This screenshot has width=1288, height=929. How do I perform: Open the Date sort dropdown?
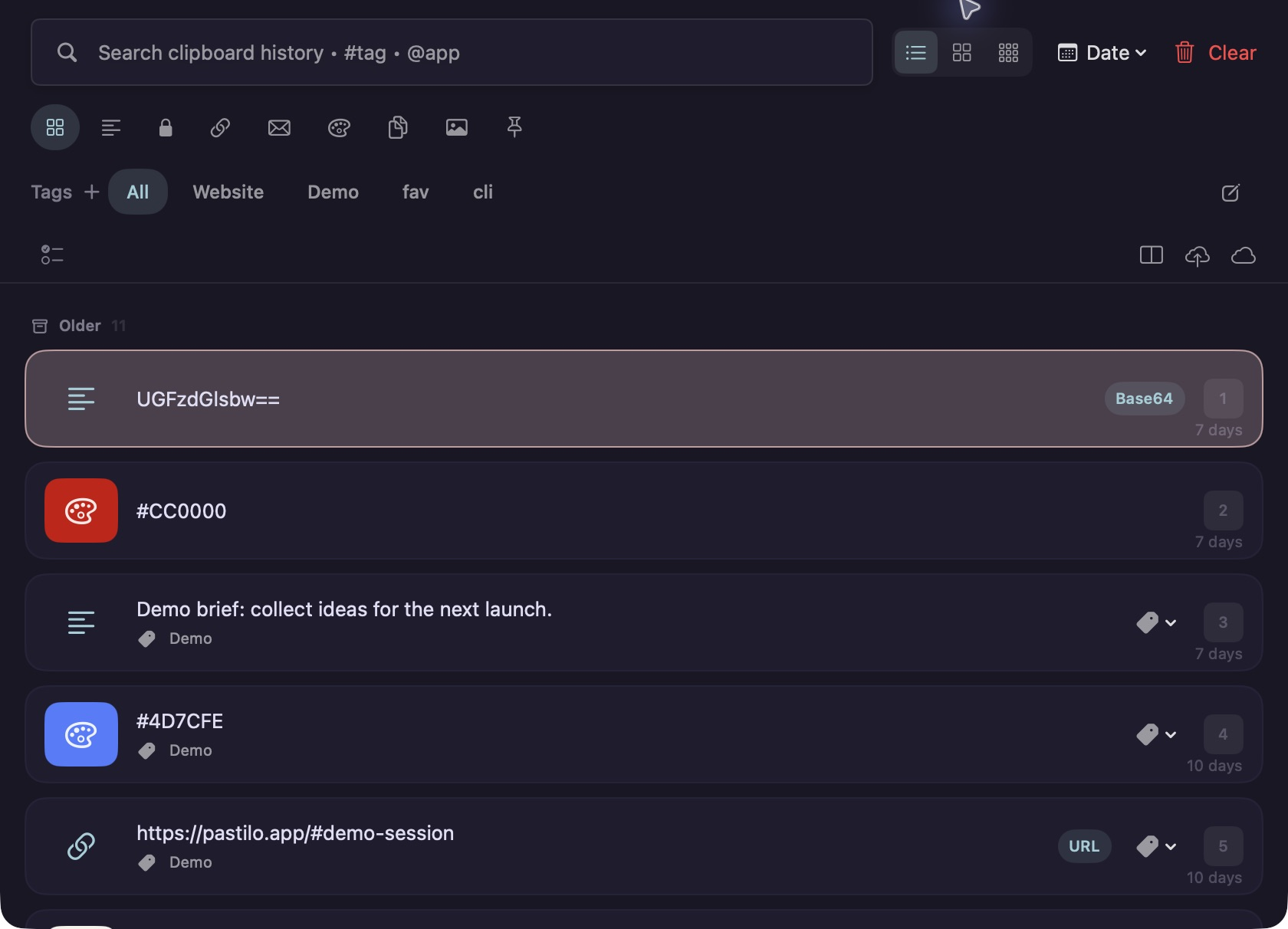click(x=1102, y=53)
